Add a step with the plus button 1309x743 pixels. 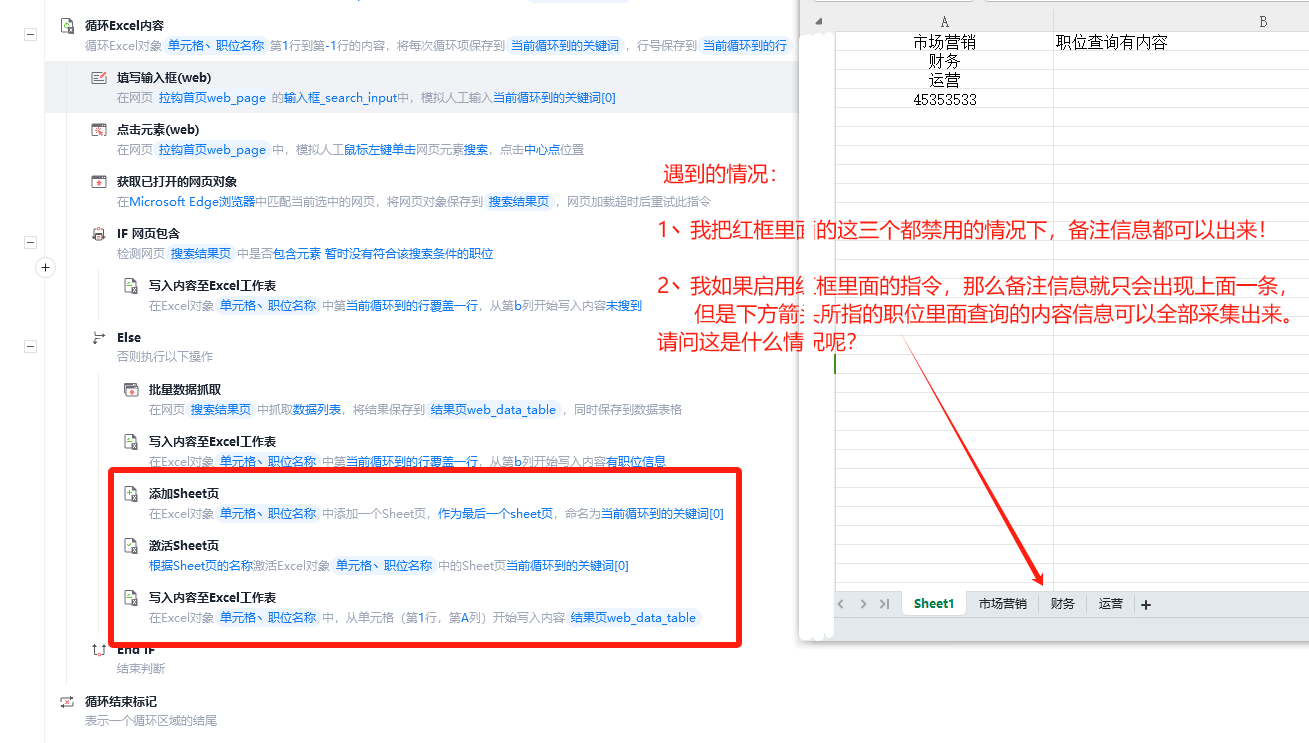[x=45, y=267]
